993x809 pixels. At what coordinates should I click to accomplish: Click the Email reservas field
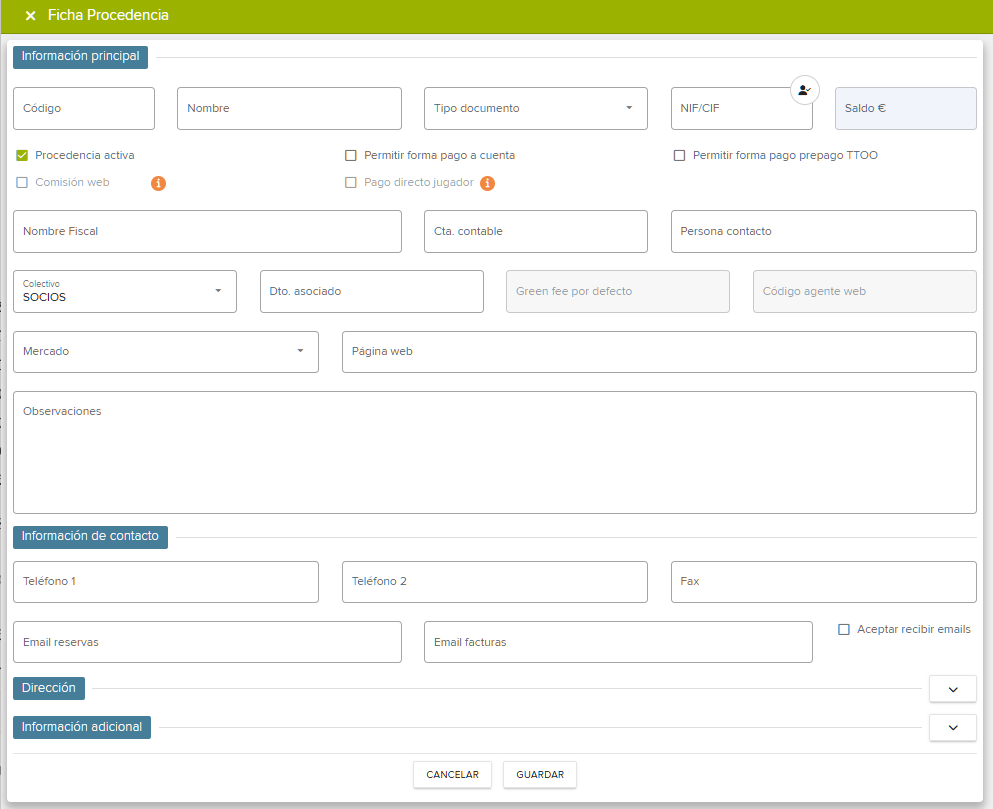[207, 642]
